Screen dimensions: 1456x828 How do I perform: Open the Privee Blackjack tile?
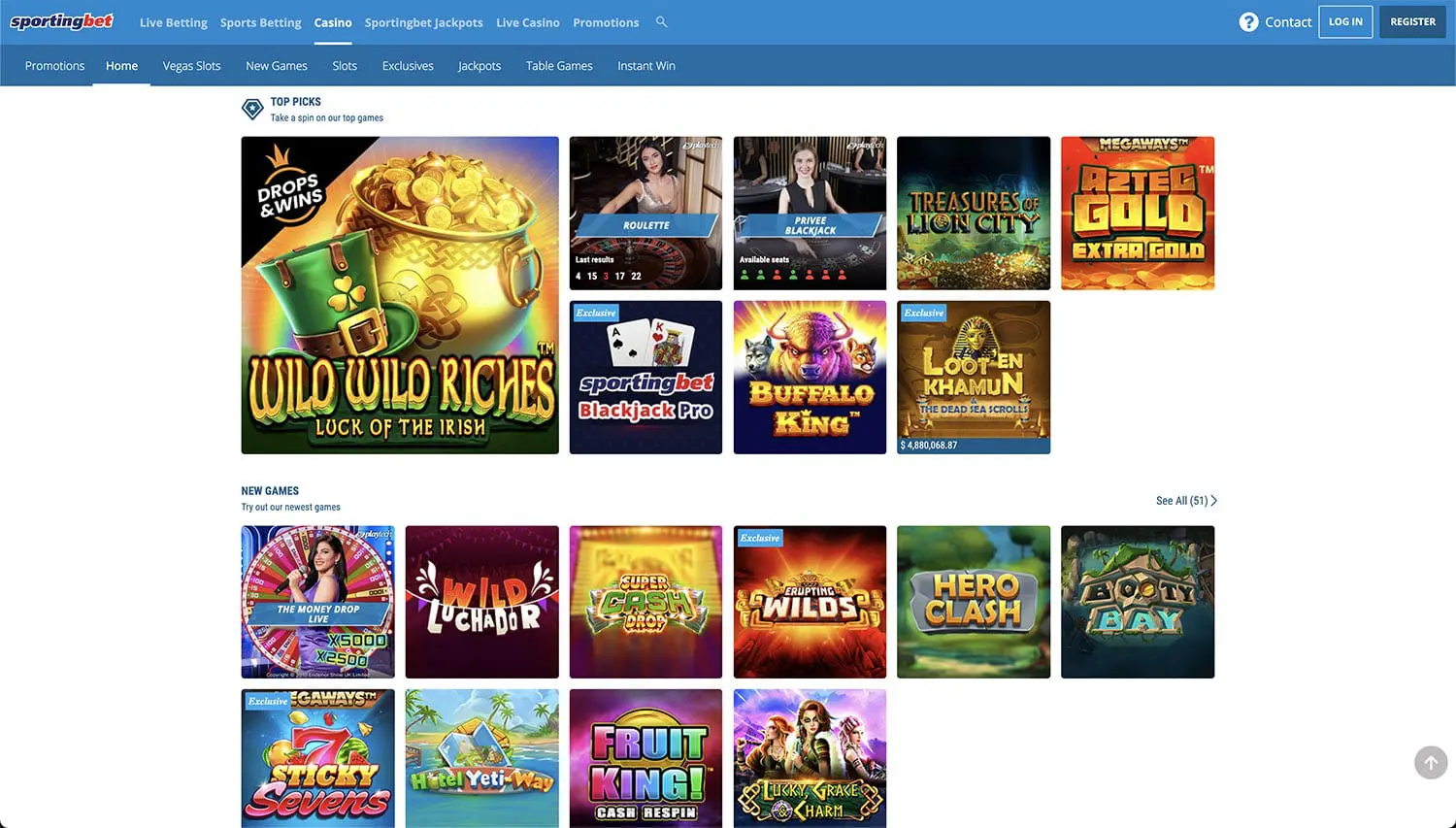[x=810, y=214]
